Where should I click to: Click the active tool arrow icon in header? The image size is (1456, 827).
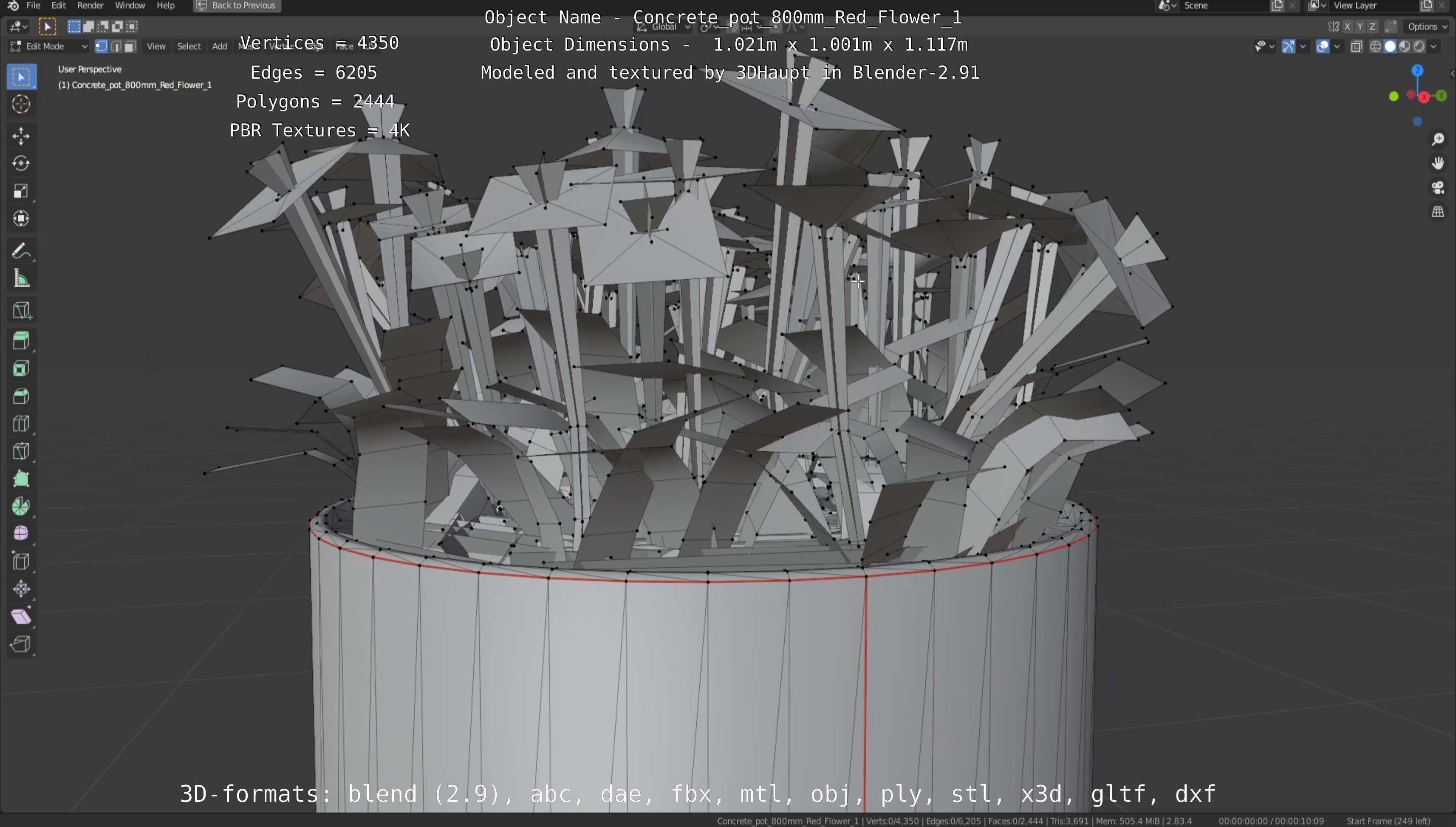coord(48,26)
